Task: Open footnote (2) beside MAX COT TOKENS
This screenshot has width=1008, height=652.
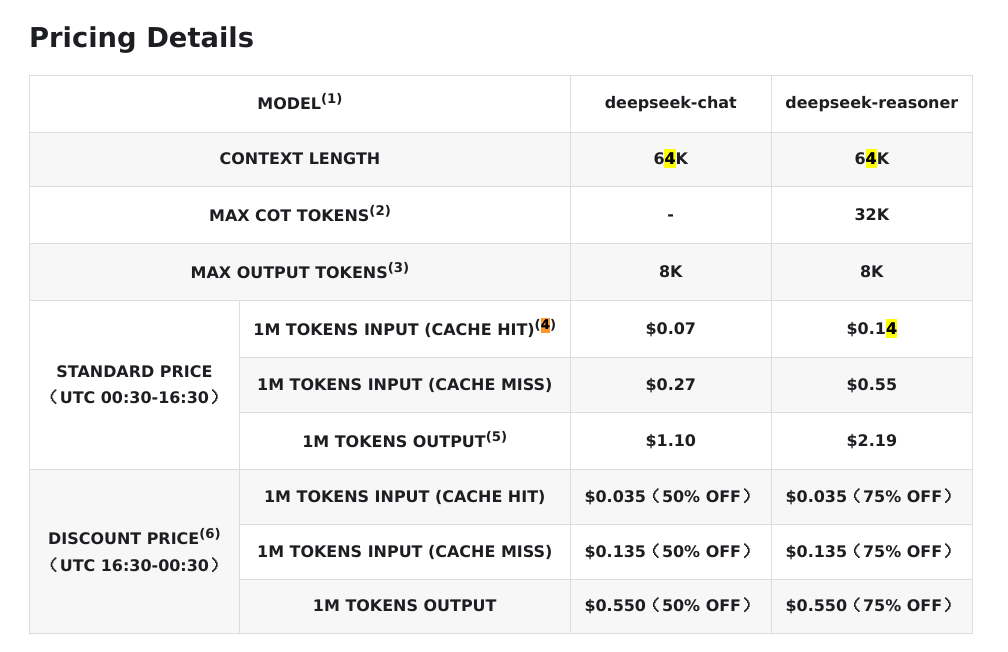Action: pos(380,211)
